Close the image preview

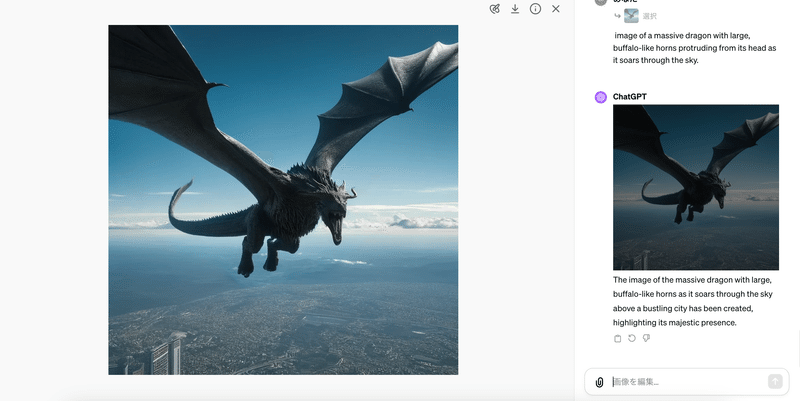pyautogui.click(x=556, y=9)
